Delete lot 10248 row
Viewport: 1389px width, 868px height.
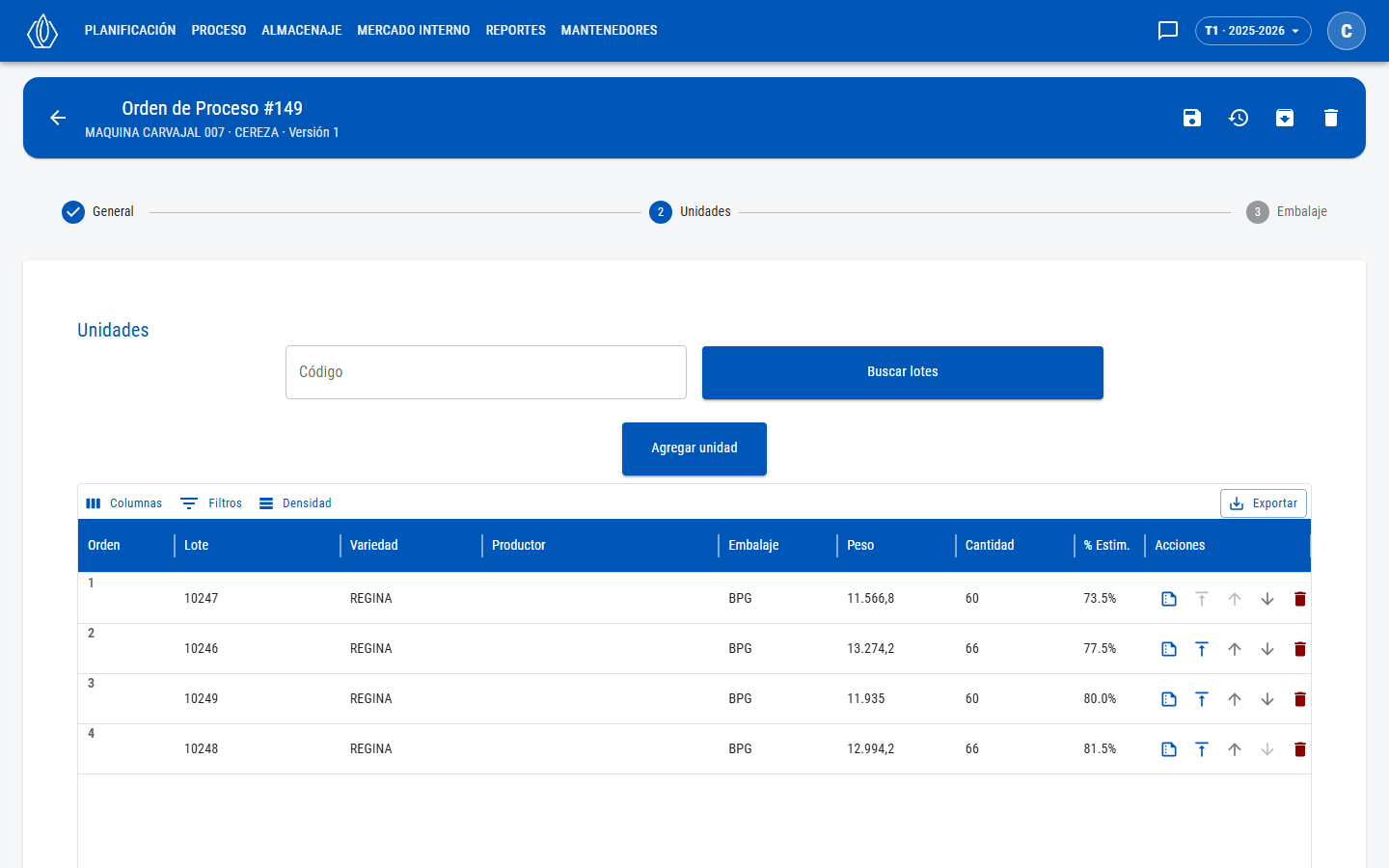point(1300,749)
